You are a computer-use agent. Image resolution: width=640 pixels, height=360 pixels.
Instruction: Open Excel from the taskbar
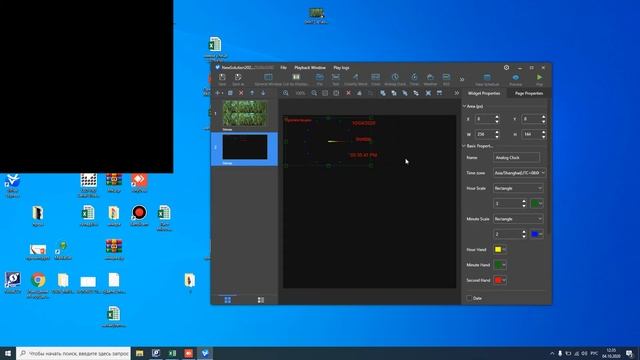coord(172,353)
